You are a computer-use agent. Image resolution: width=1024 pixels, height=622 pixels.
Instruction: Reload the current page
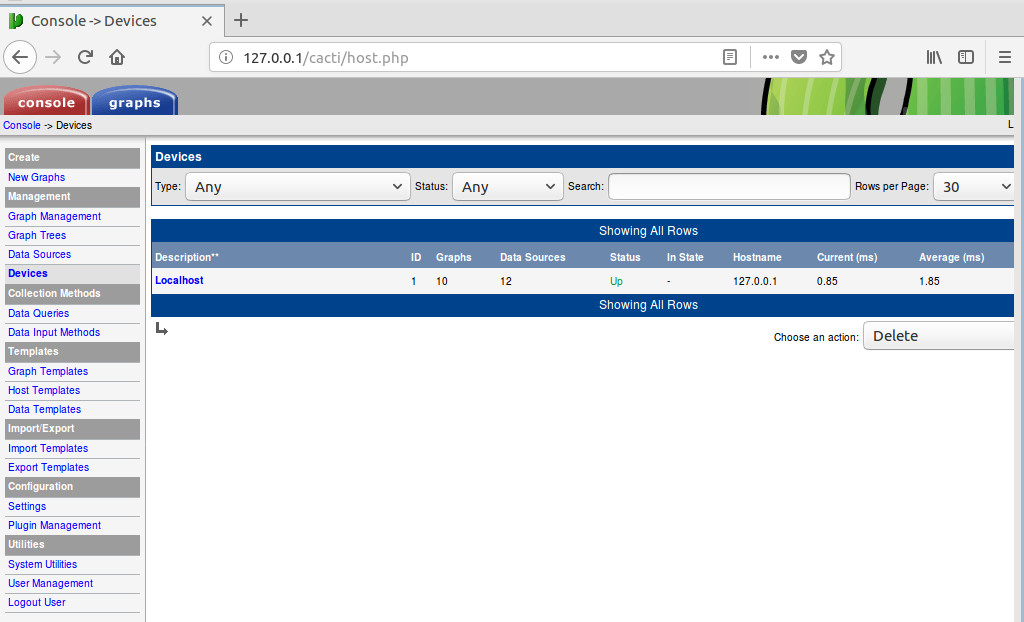(85, 57)
